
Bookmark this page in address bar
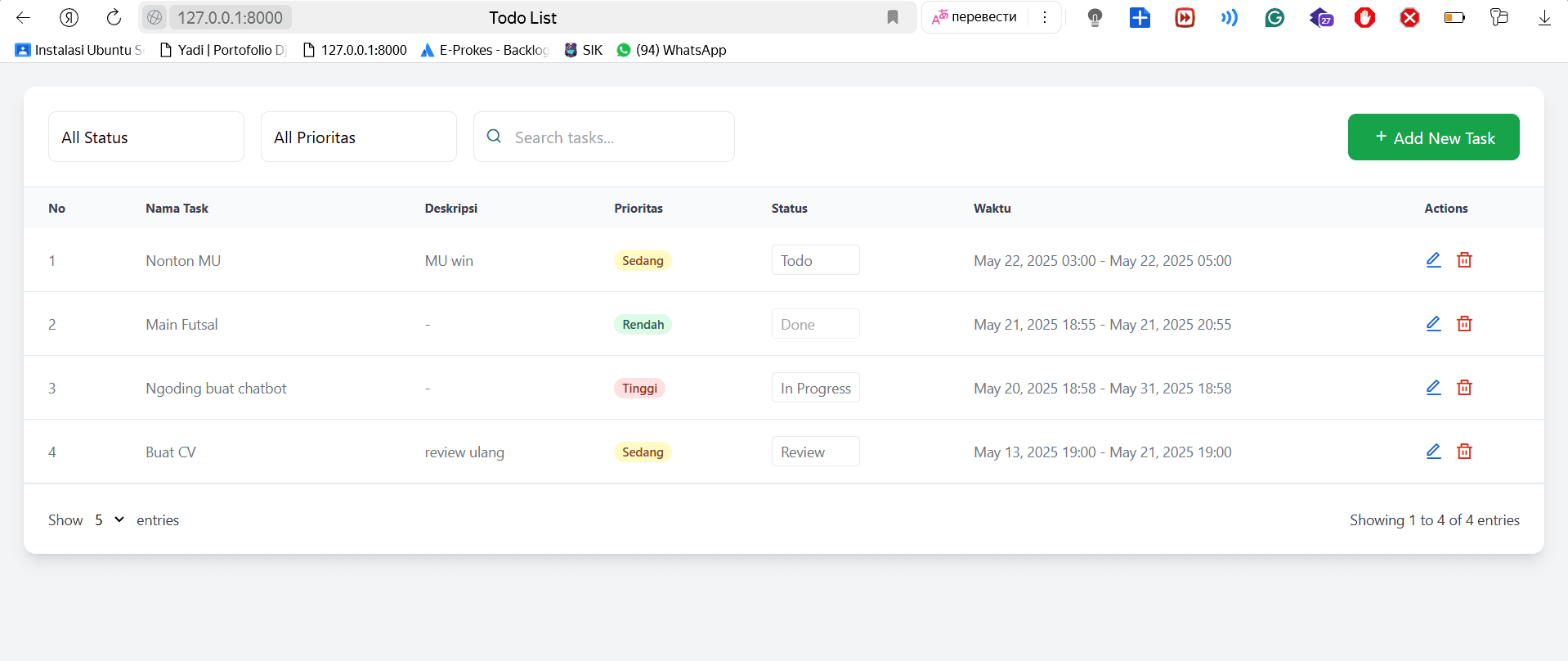pyautogui.click(x=893, y=17)
